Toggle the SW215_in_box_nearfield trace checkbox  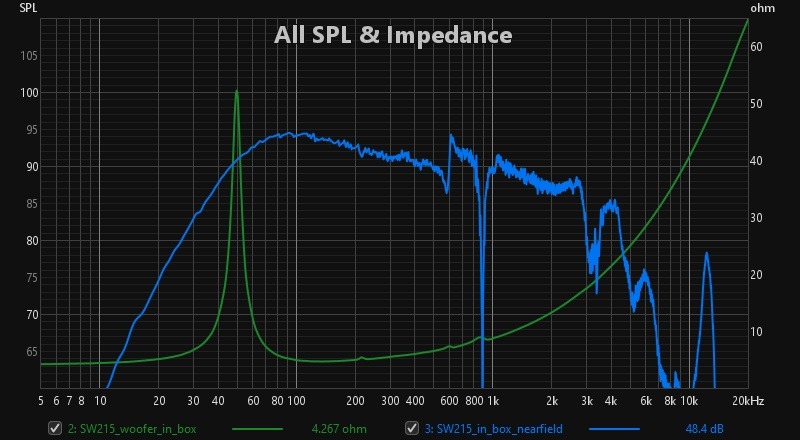[x=412, y=428]
